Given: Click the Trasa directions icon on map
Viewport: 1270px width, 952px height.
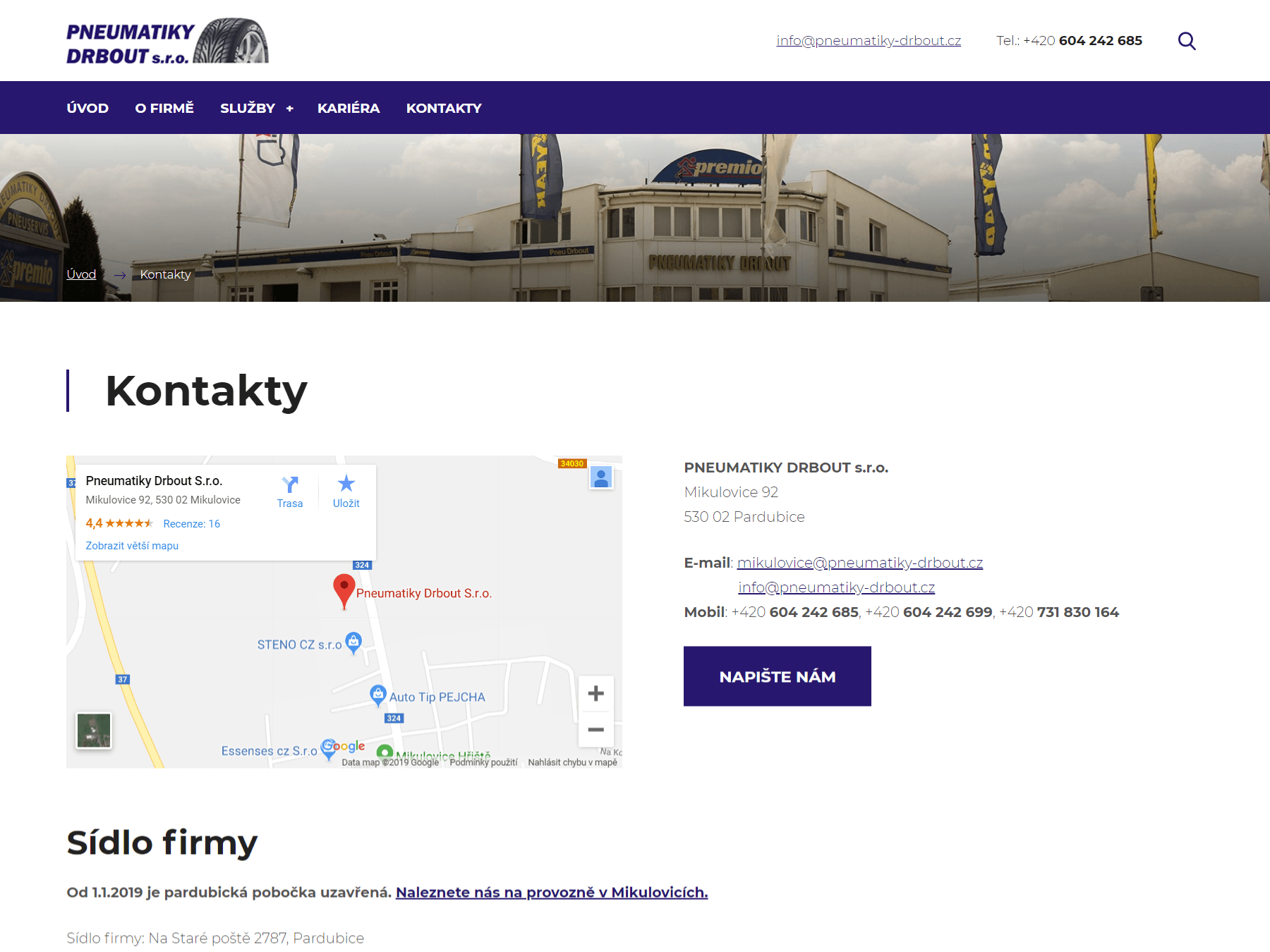Looking at the screenshot, I should point(290,484).
